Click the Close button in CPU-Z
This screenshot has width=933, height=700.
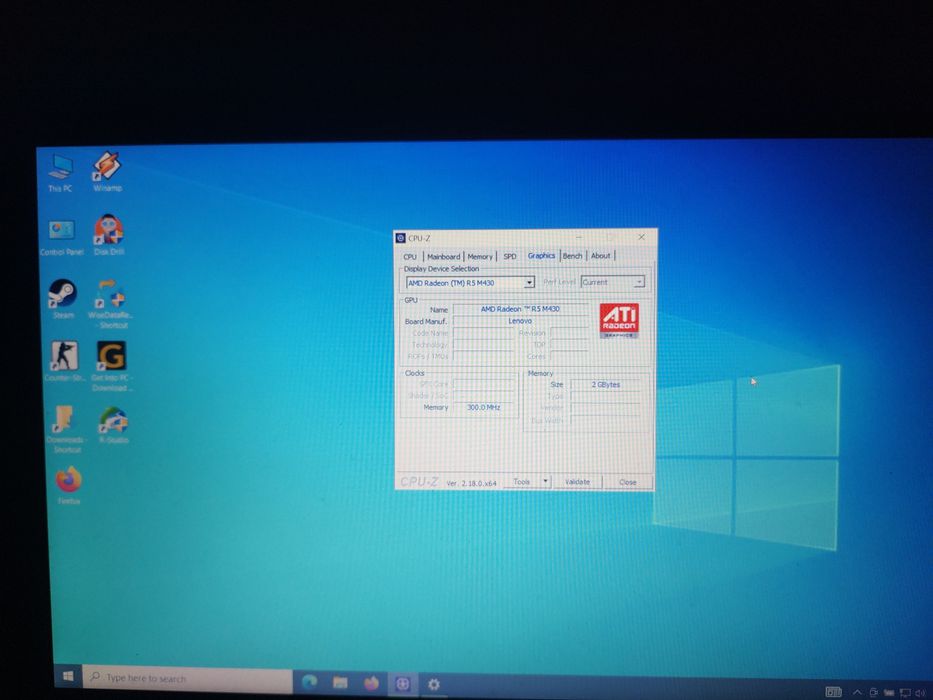click(628, 482)
